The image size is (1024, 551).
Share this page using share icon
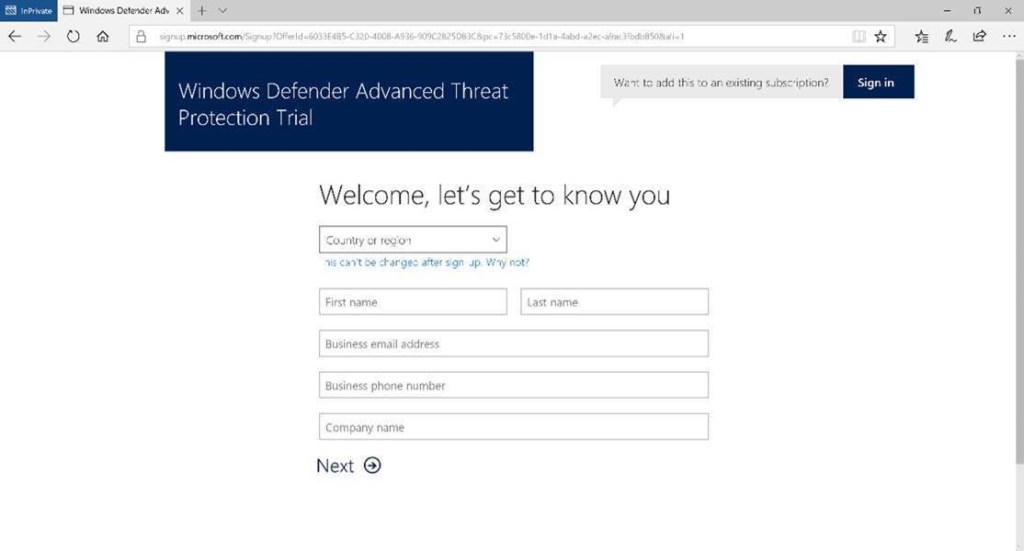pos(979,37)
